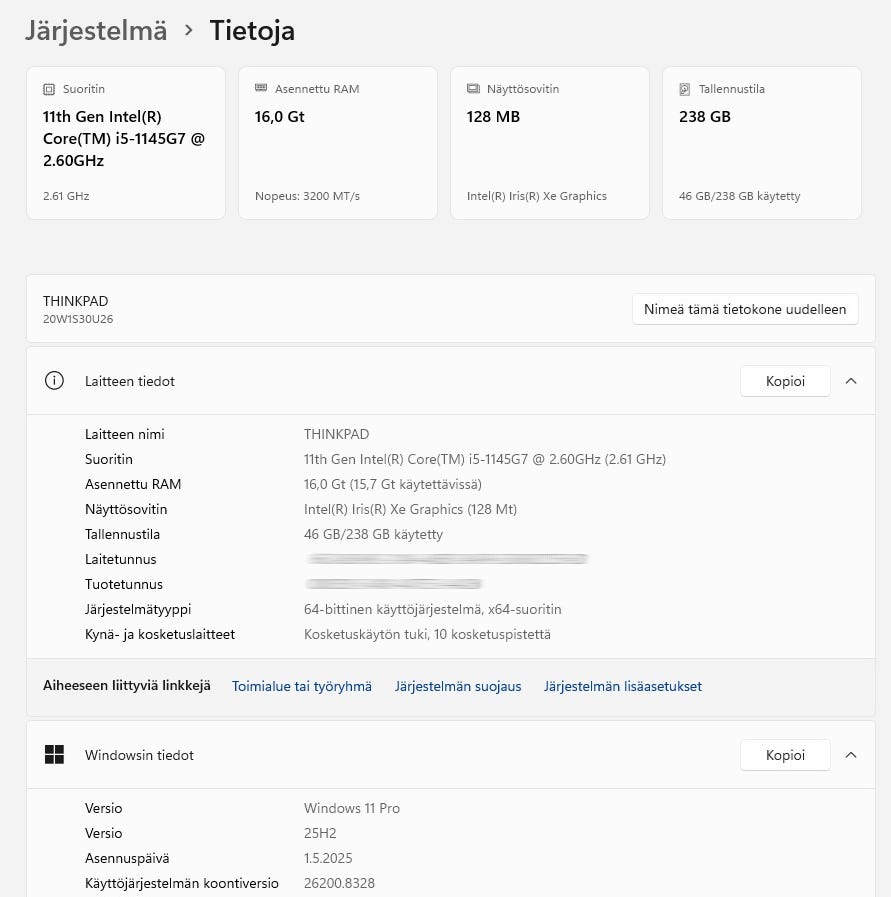Image resolution: width=891 pixels, height=897 pixels.
Task: Click the Kynä- ja kosketuslaitteet label
Action: (x=160, y=634)
